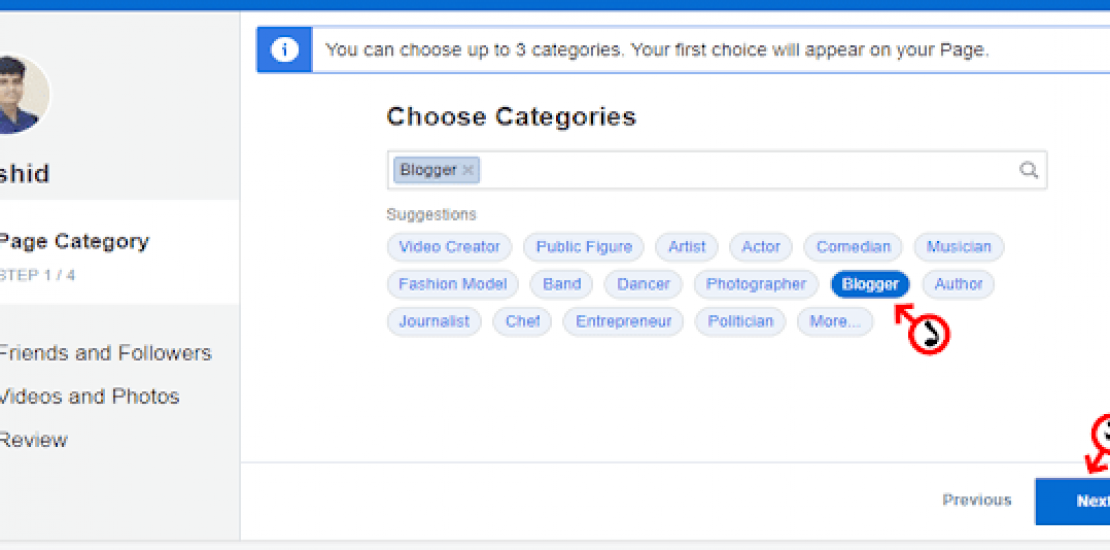1110x550 pixels.
Task: Toggle the Video Creator category chip
Action: pyautogui.click(x=449, y=247)
